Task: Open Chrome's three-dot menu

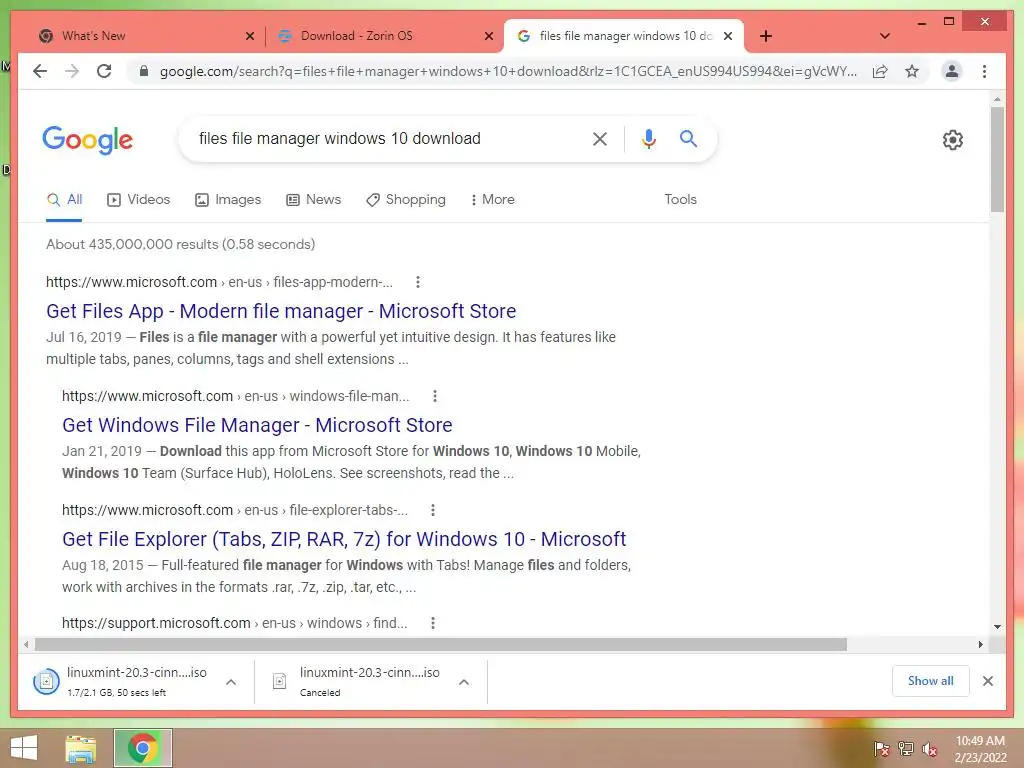Action: [984, 71]
